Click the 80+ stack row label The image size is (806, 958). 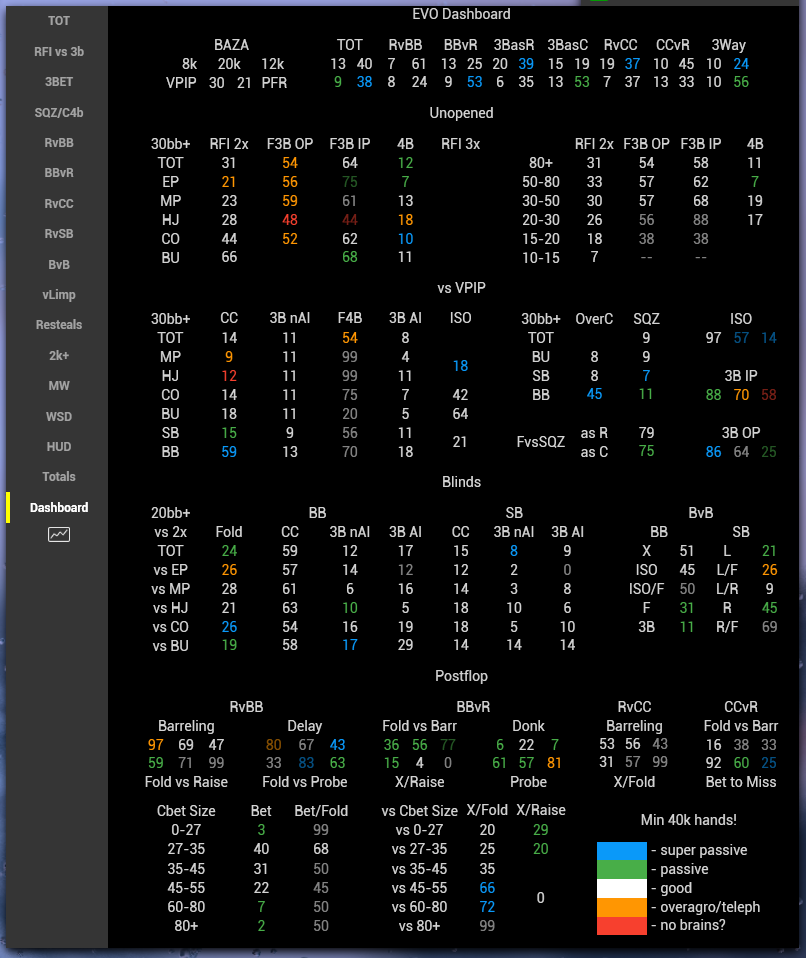541,163
